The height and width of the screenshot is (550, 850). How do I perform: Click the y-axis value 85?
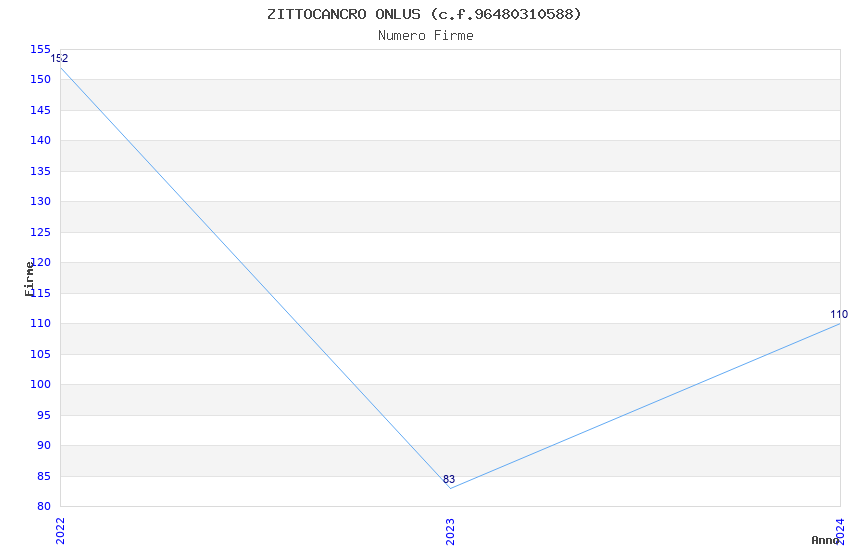(43, 476)
